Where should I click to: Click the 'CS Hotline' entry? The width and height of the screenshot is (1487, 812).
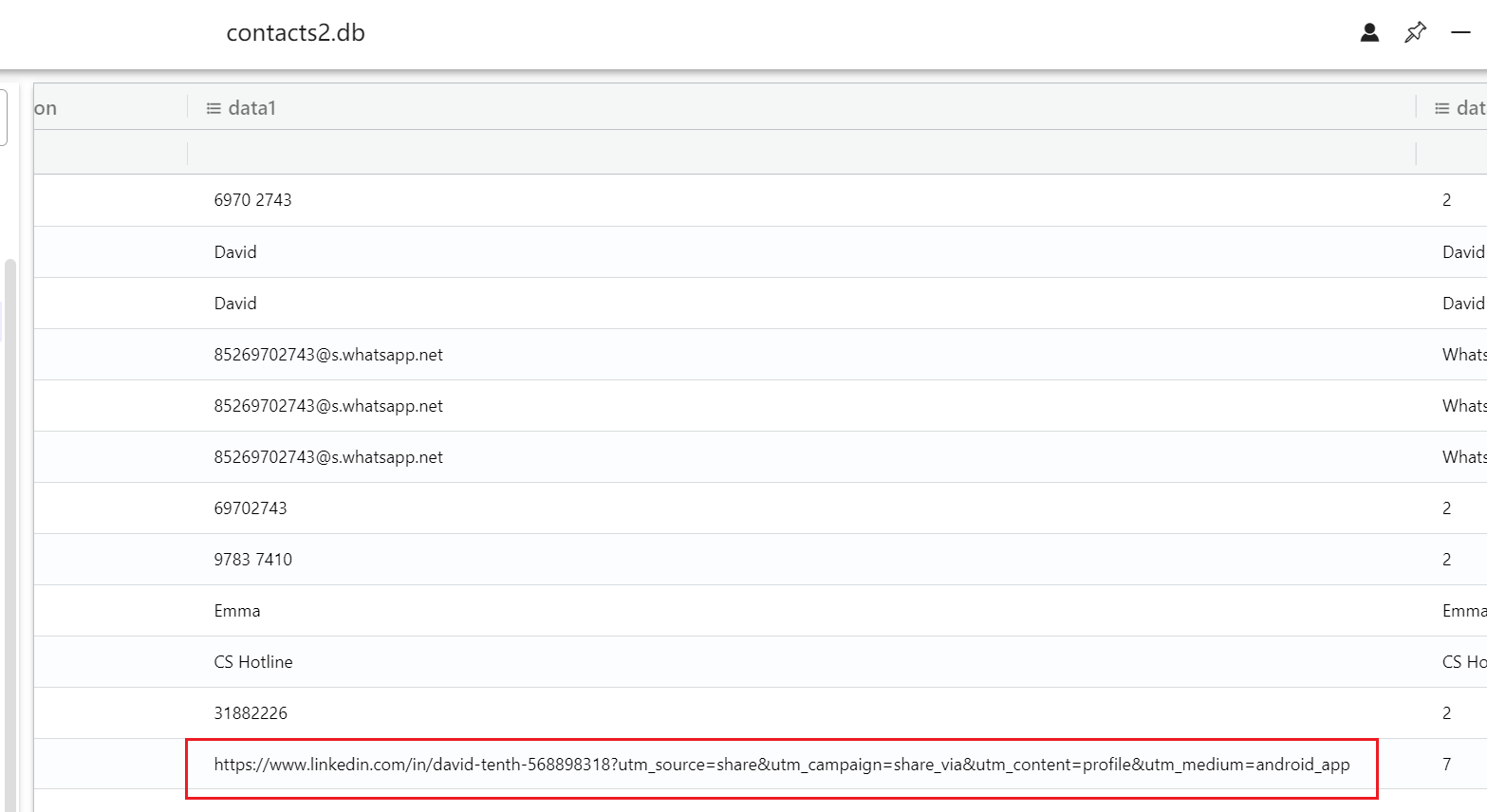point(253,662)
